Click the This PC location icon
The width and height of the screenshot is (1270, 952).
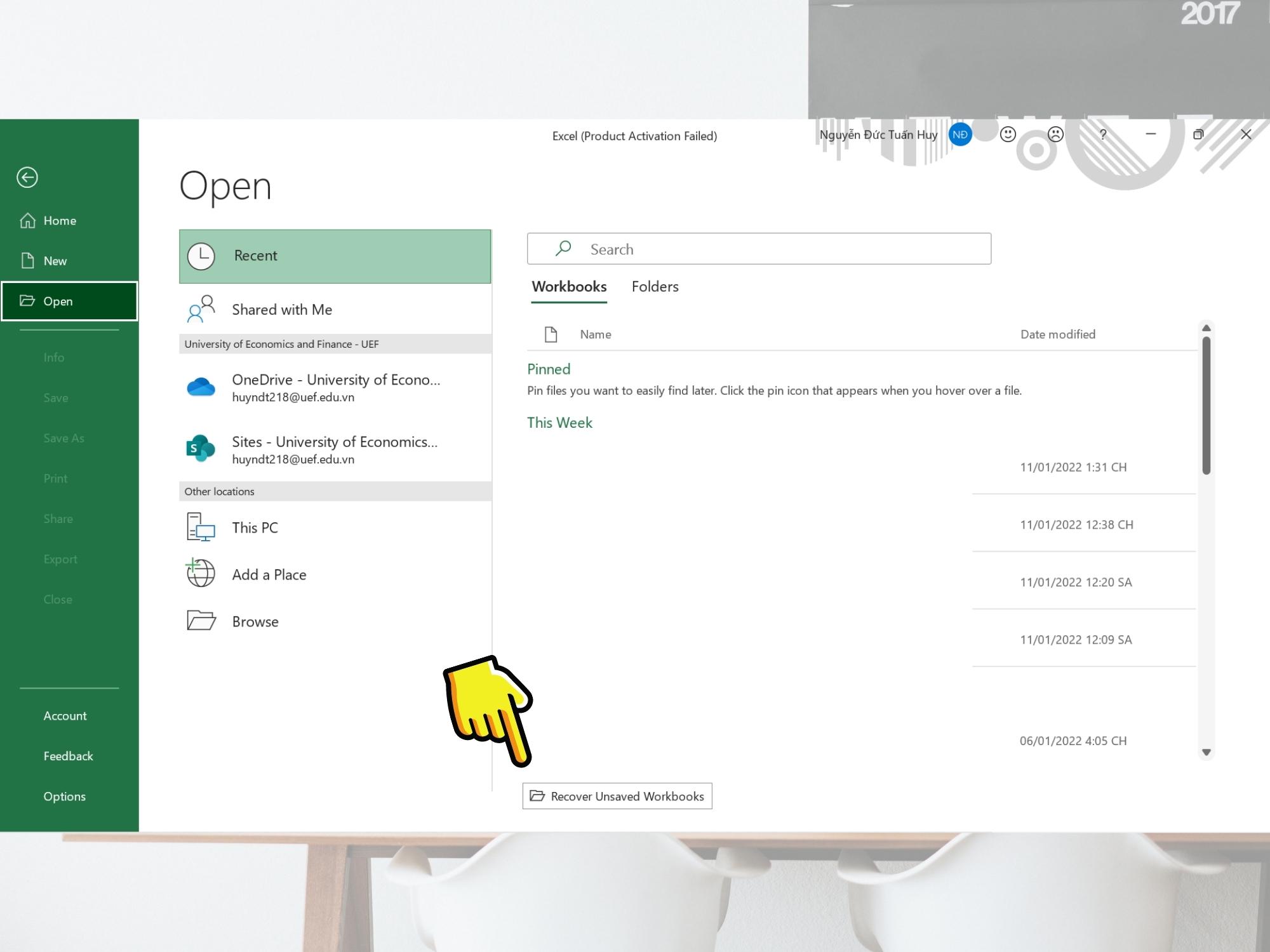(199, 527)
